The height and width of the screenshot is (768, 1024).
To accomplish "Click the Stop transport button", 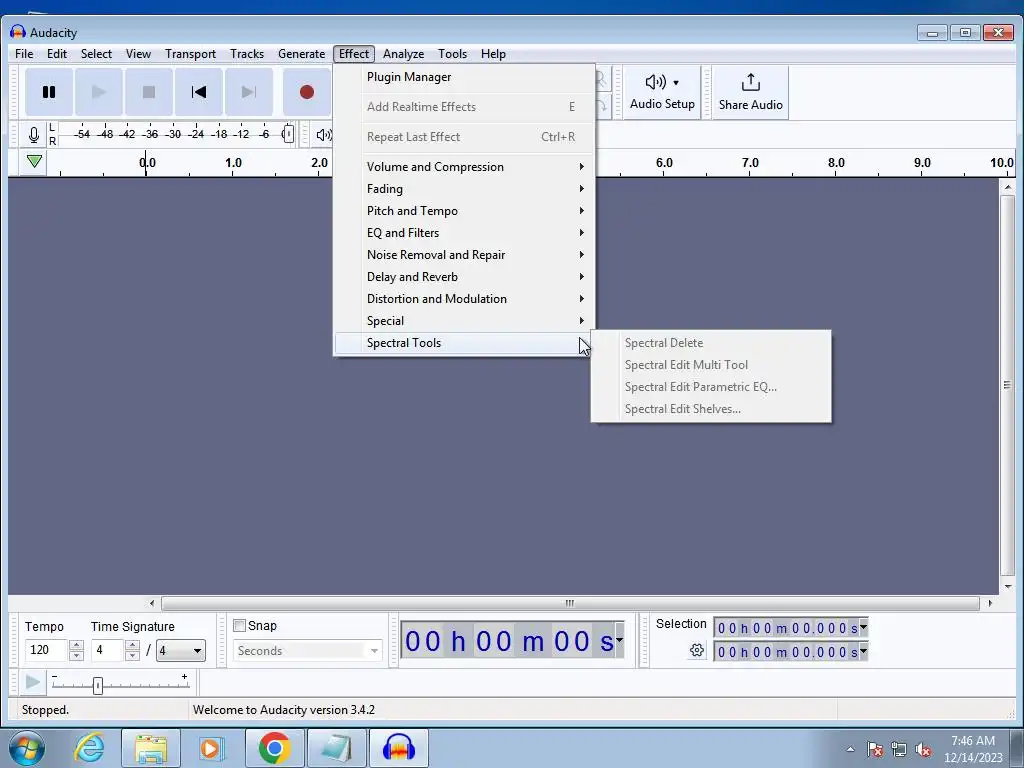I will pyautogui.click(x=149, y=92).
